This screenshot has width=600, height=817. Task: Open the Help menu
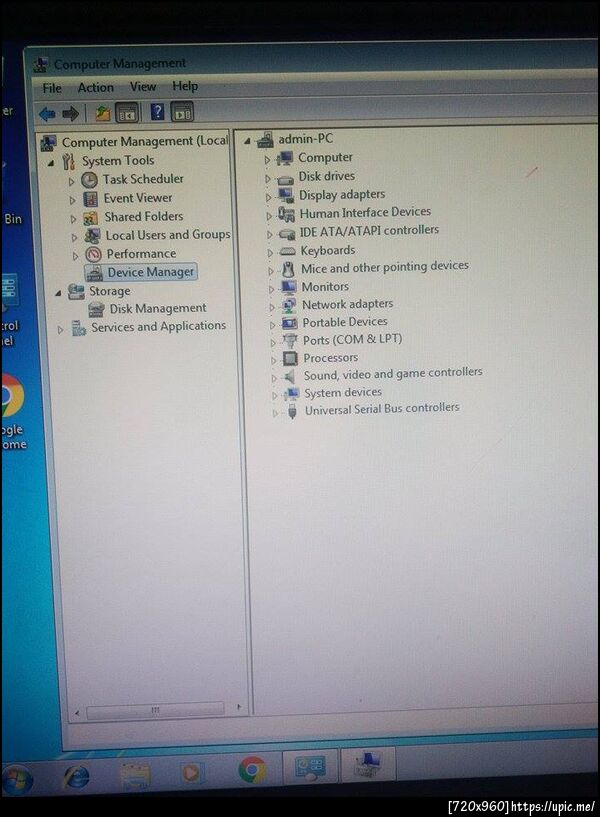pos(185,85)
